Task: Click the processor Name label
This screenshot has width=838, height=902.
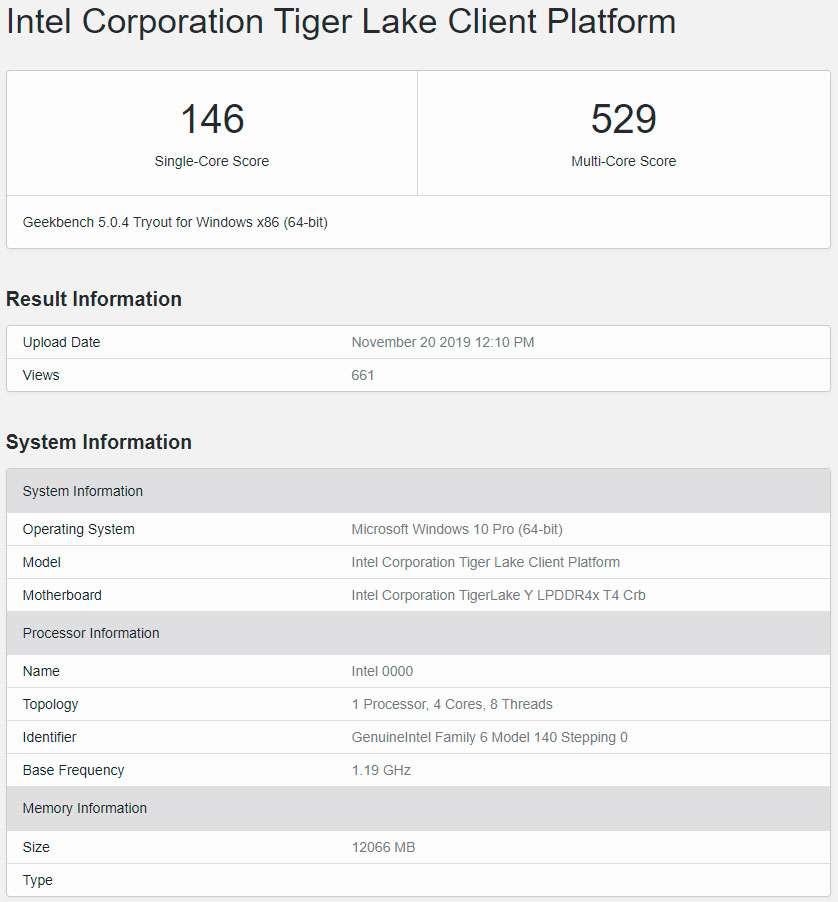Action: click(41, 671)
